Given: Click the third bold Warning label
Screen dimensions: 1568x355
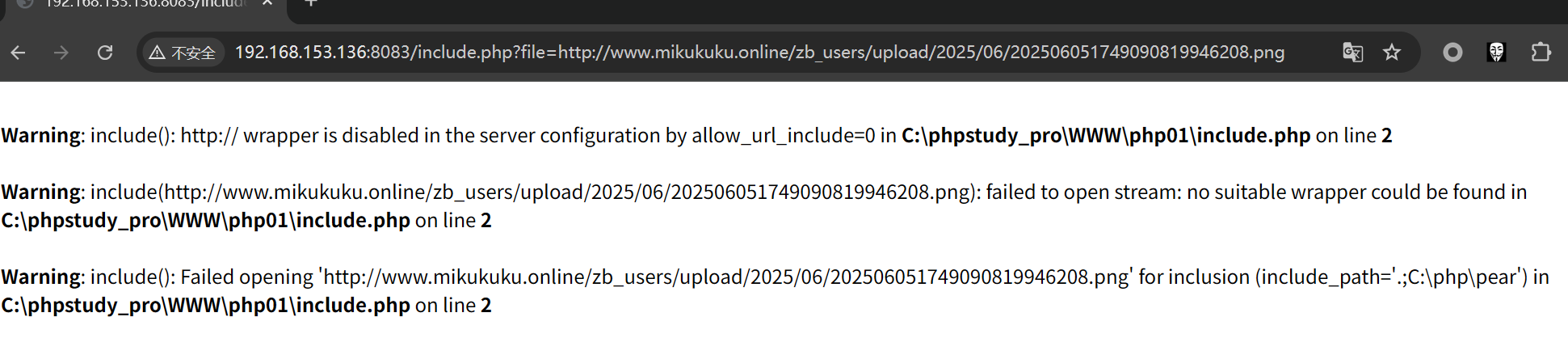Looking at the screenshot, I should tap(41, 277).
